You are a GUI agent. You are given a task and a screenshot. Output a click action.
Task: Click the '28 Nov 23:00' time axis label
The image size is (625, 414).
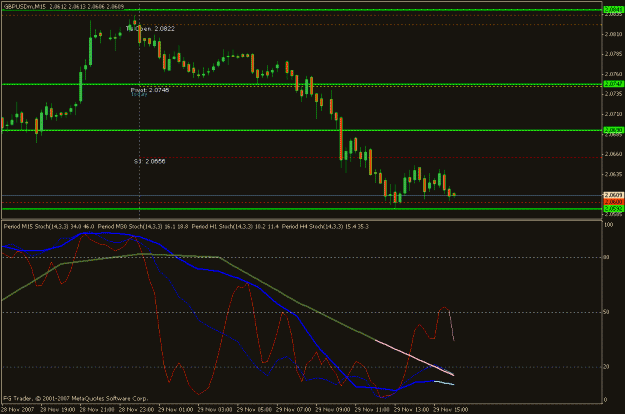(137, 410)
